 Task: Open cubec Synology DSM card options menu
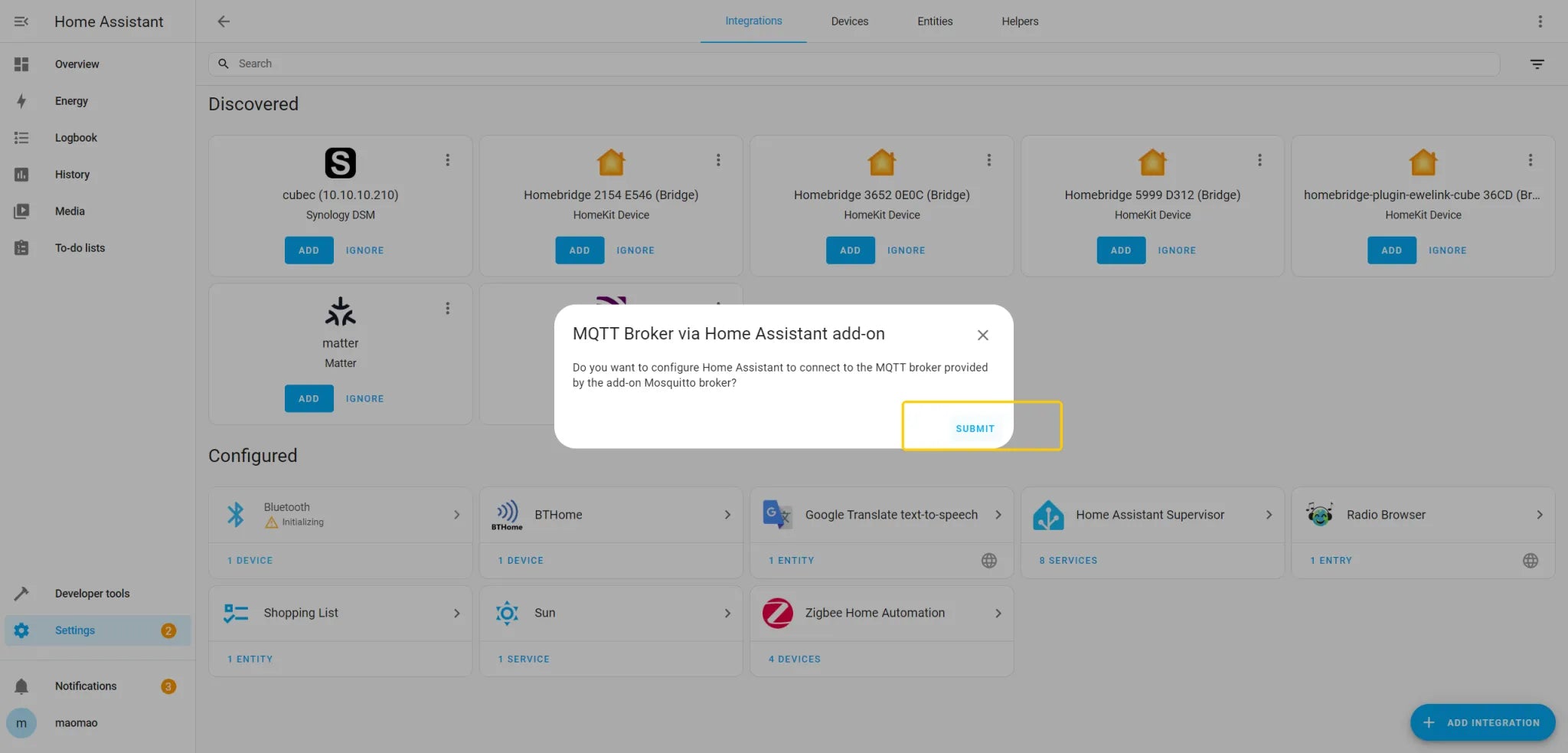[x=448, y=160]
